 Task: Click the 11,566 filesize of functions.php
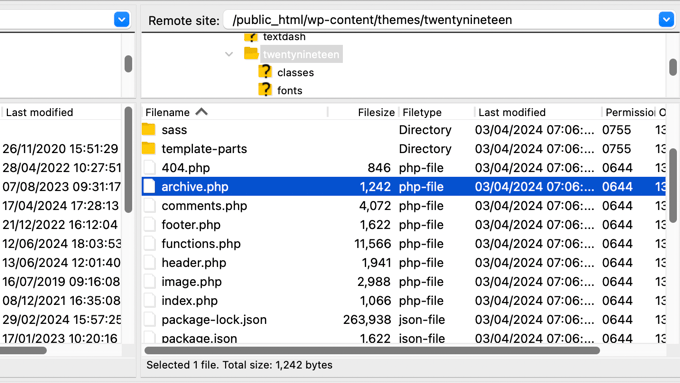[373, 244]
